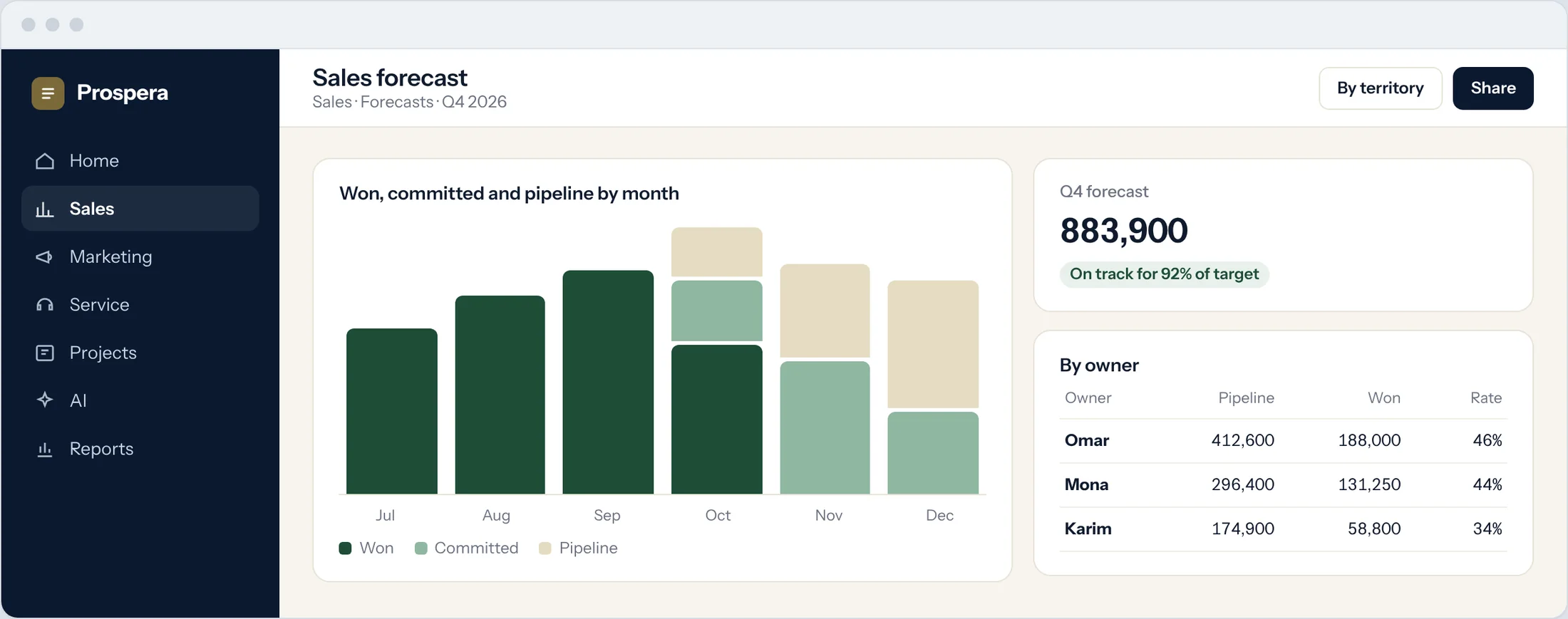Click the Prospera logo icon
The width and height of the screenshot is (1568, 619).
[48, 93]
